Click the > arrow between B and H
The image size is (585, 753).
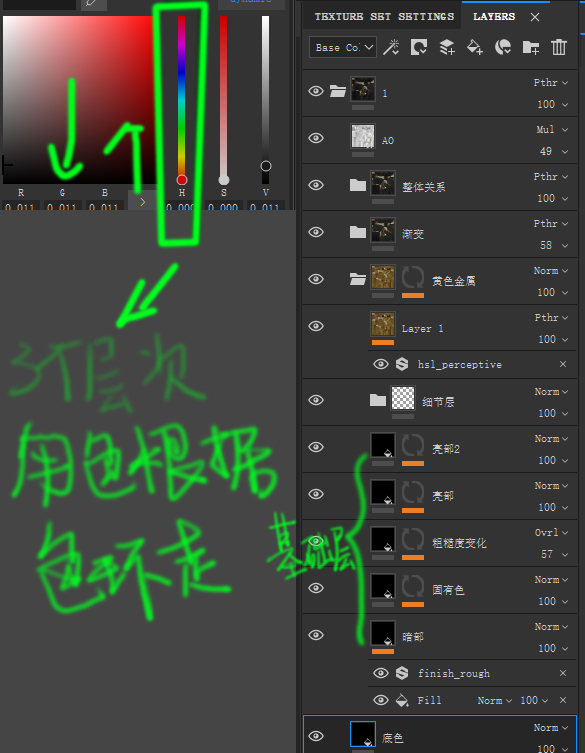tap(142, 202)
